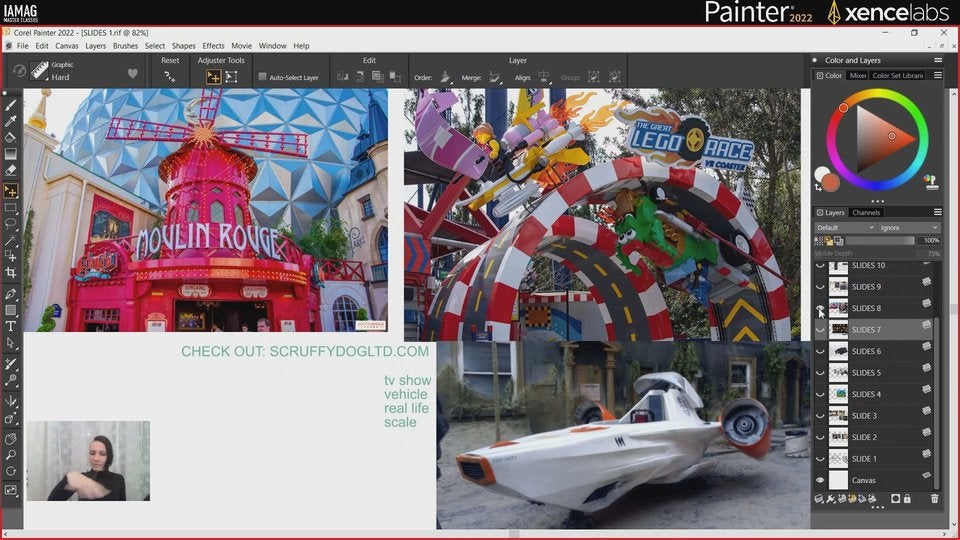Open the Ignore composite depth dropdown

point(907,227)
